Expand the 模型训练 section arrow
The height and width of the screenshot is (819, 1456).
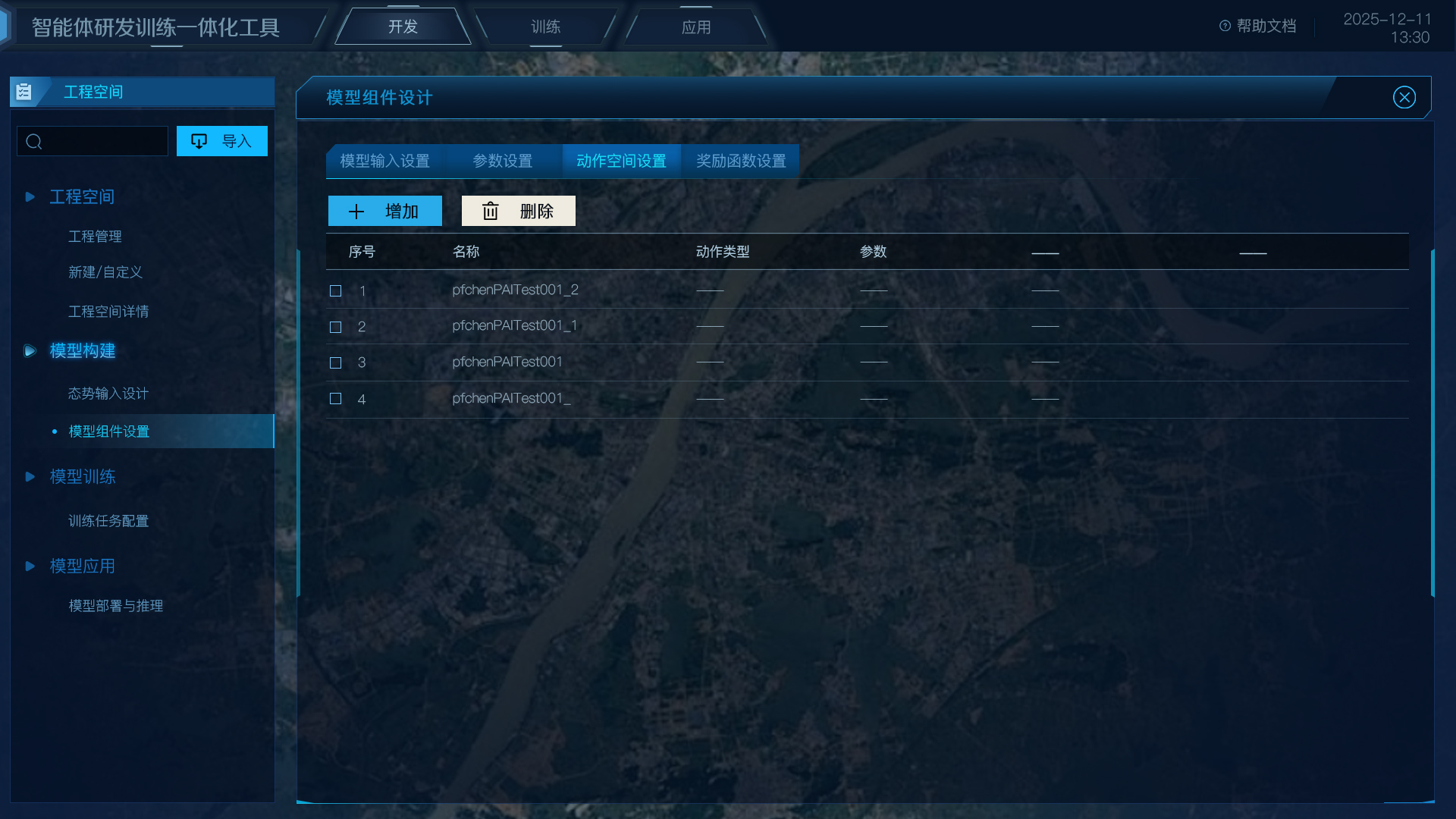click(30, 477)
